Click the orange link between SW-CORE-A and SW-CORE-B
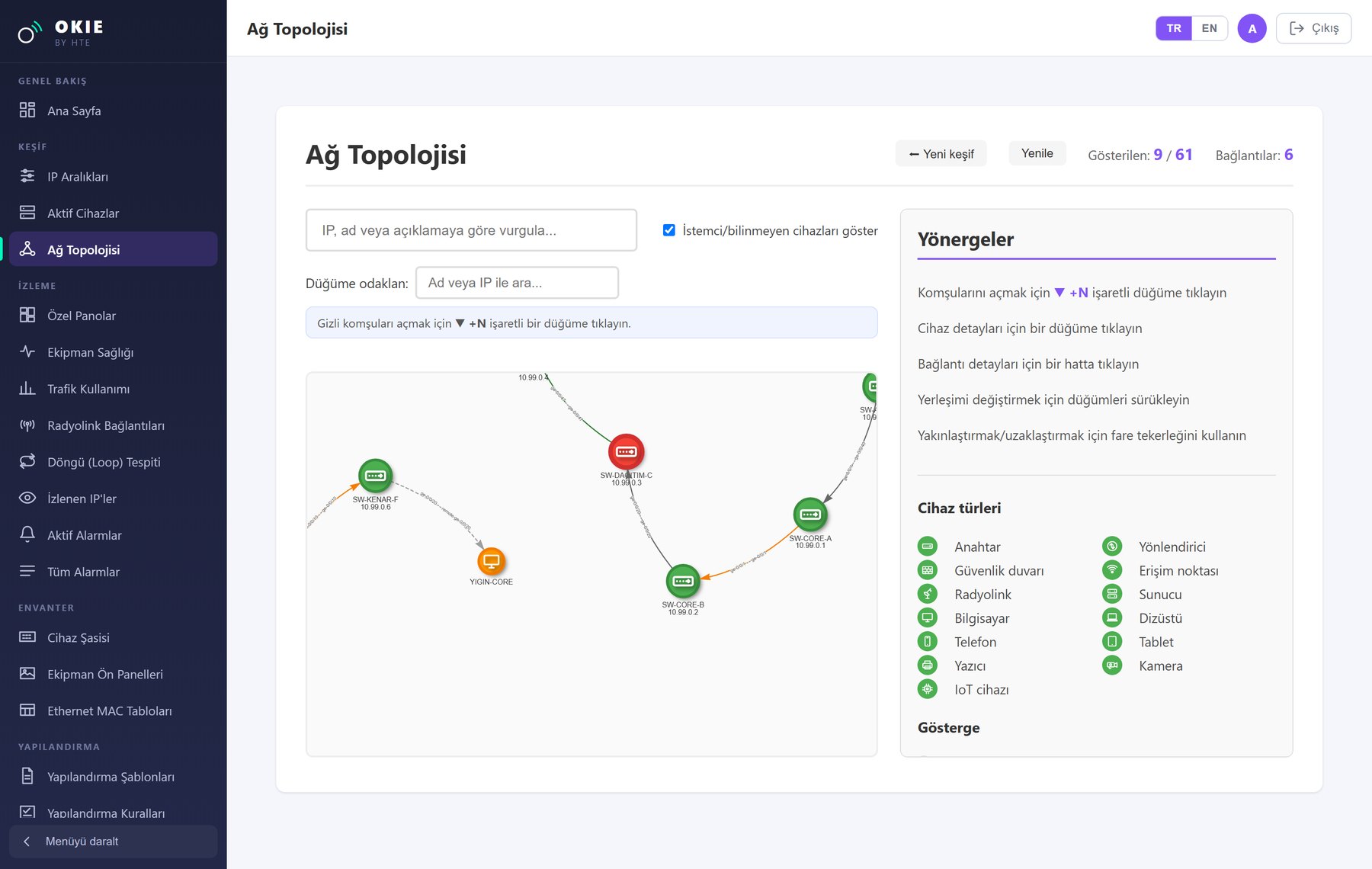 click(751, 560)
